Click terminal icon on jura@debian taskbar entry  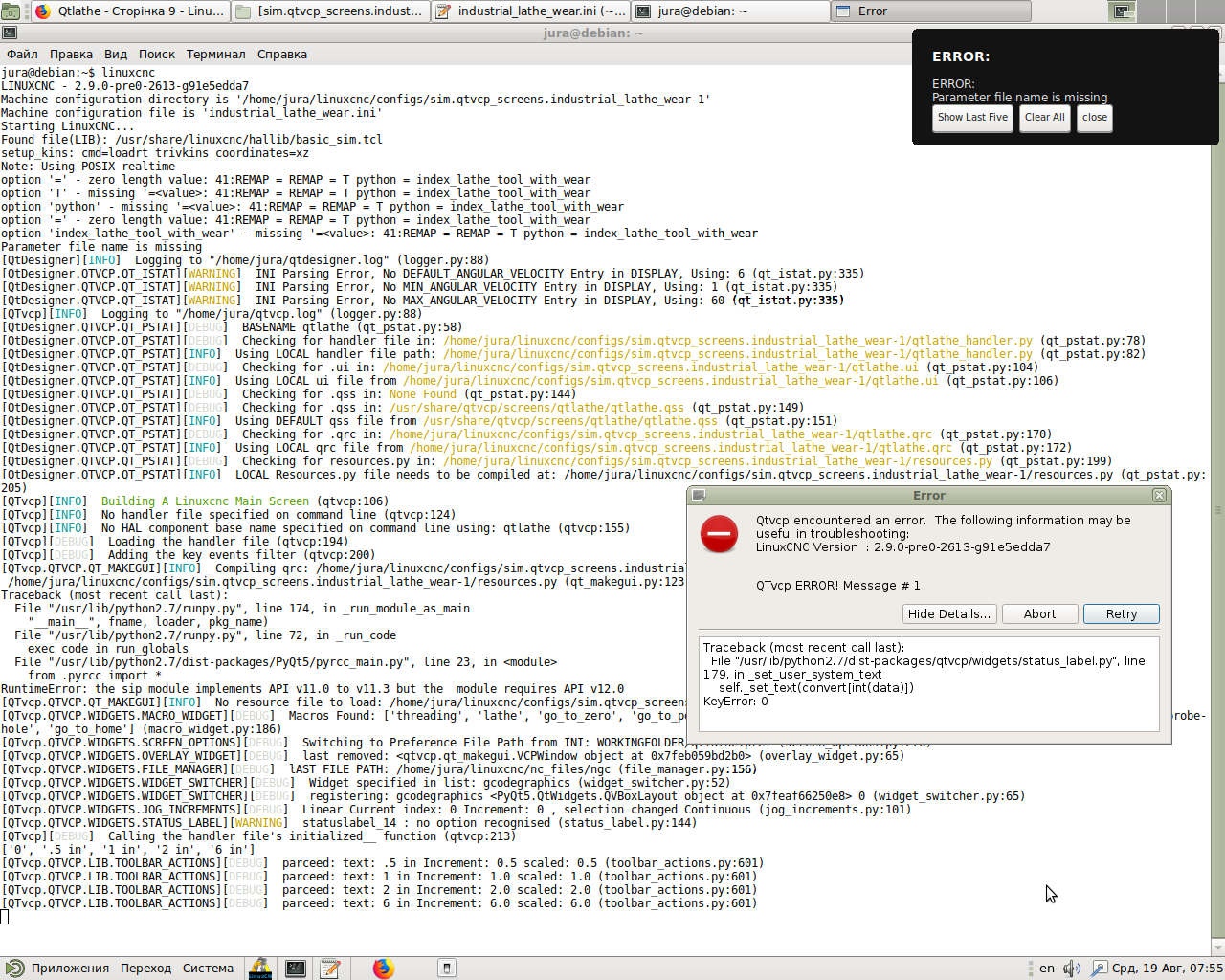tap(643, 11)
